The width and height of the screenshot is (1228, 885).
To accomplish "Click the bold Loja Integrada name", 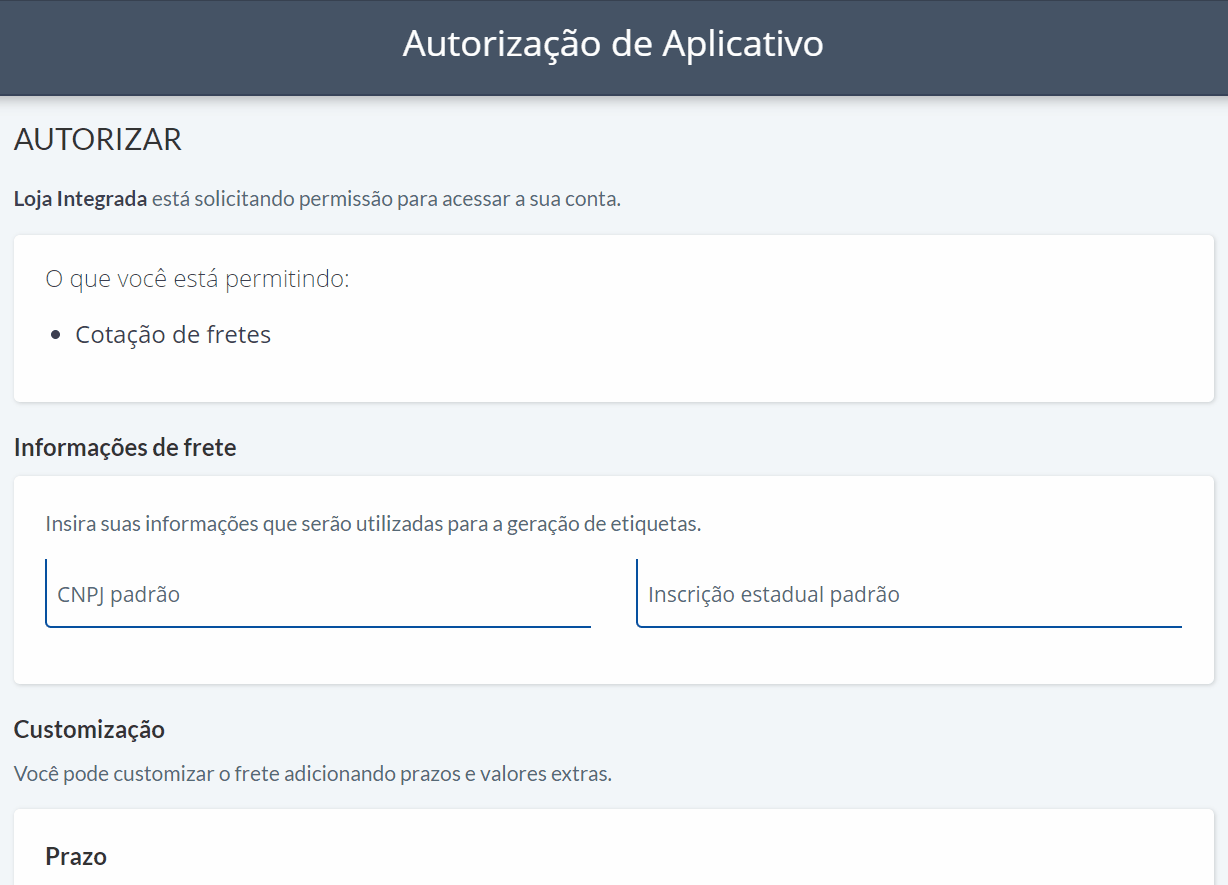I will (x=80, y=198).
